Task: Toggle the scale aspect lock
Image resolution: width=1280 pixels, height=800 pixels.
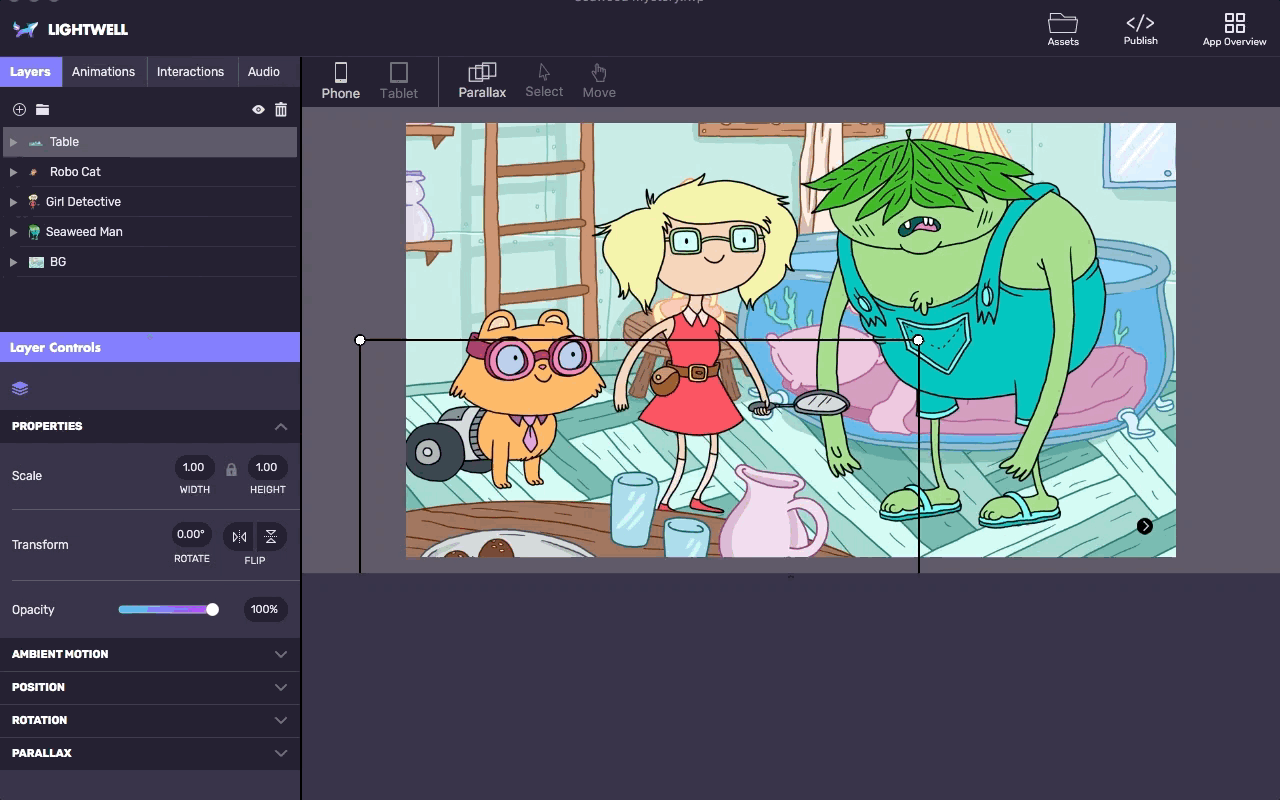Action: coord(231,470)
